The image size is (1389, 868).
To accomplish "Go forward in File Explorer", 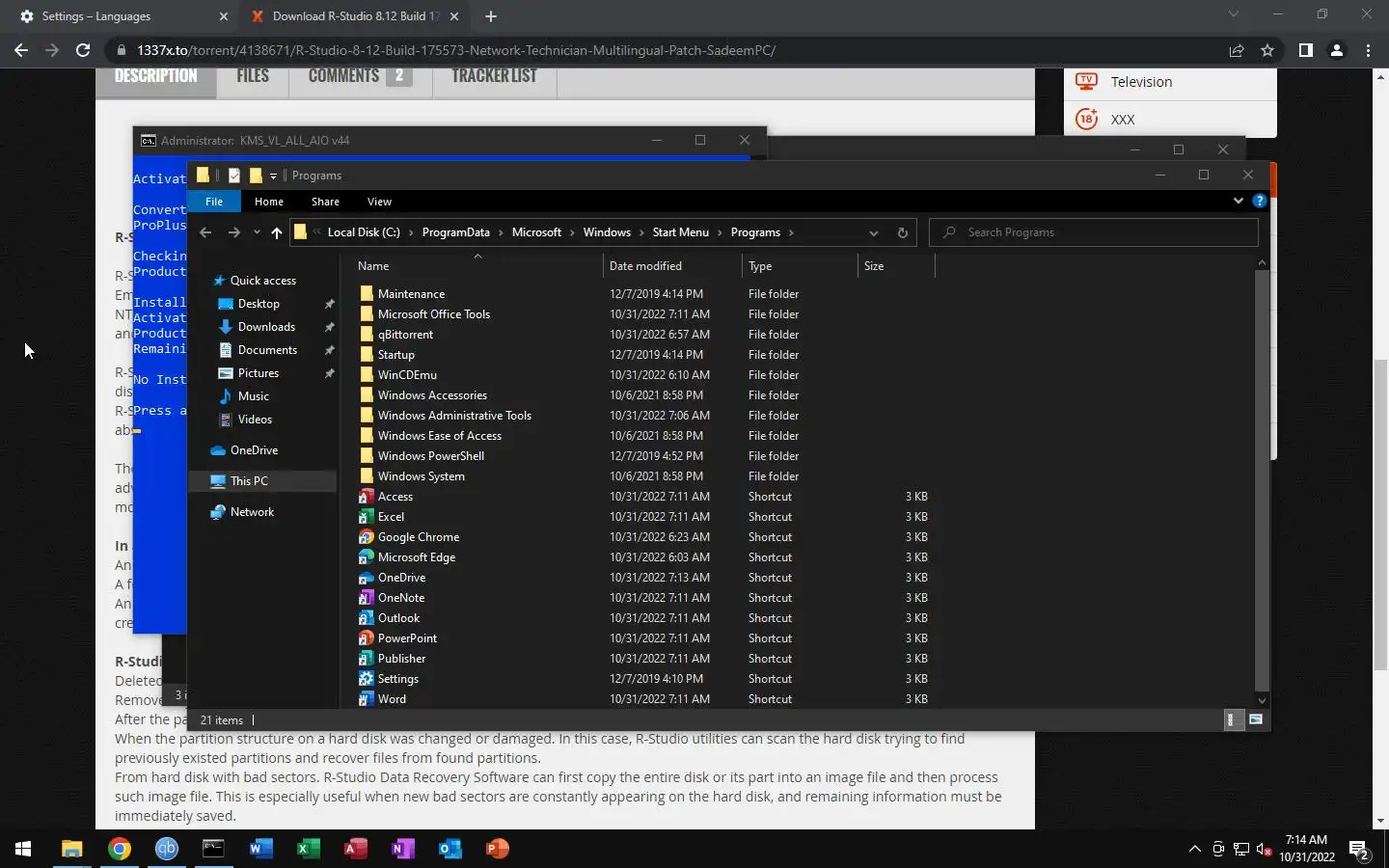I will click(x=233, y=232).
